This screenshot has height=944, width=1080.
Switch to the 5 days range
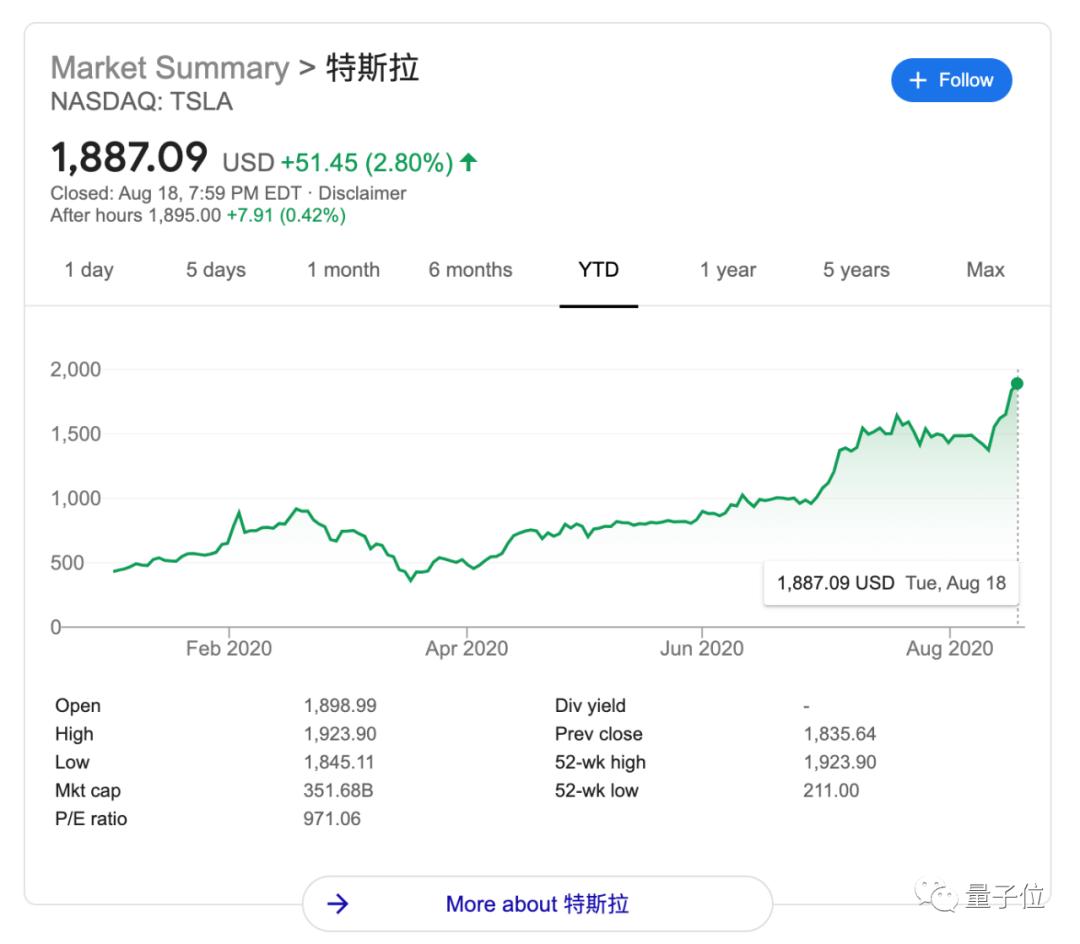point(215,270)
